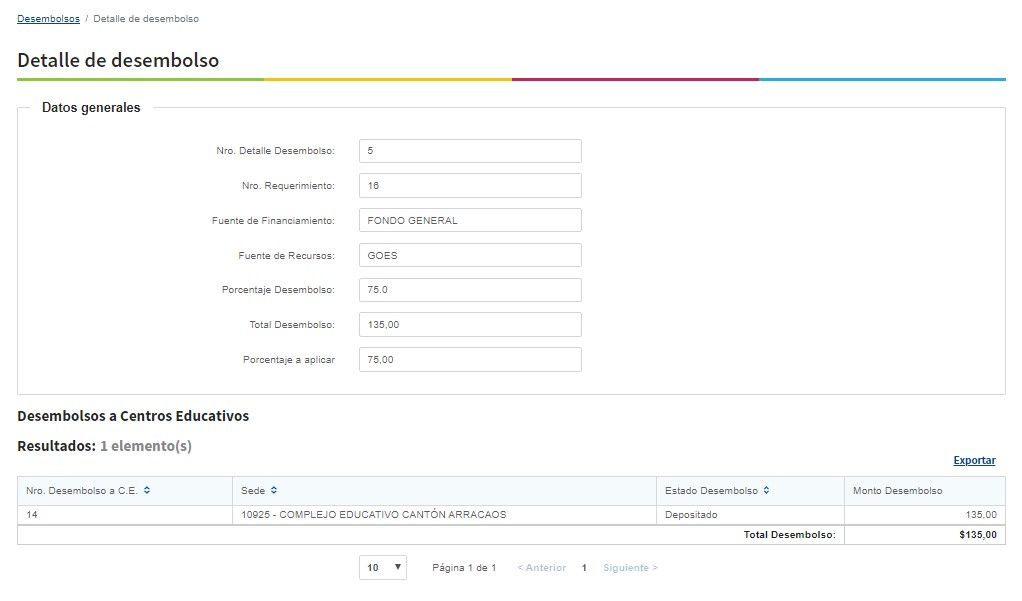This screenshot has width=1022, height=601.
Task: Click the Monto Desembolso column header
Action: click(x=897, y=491)
